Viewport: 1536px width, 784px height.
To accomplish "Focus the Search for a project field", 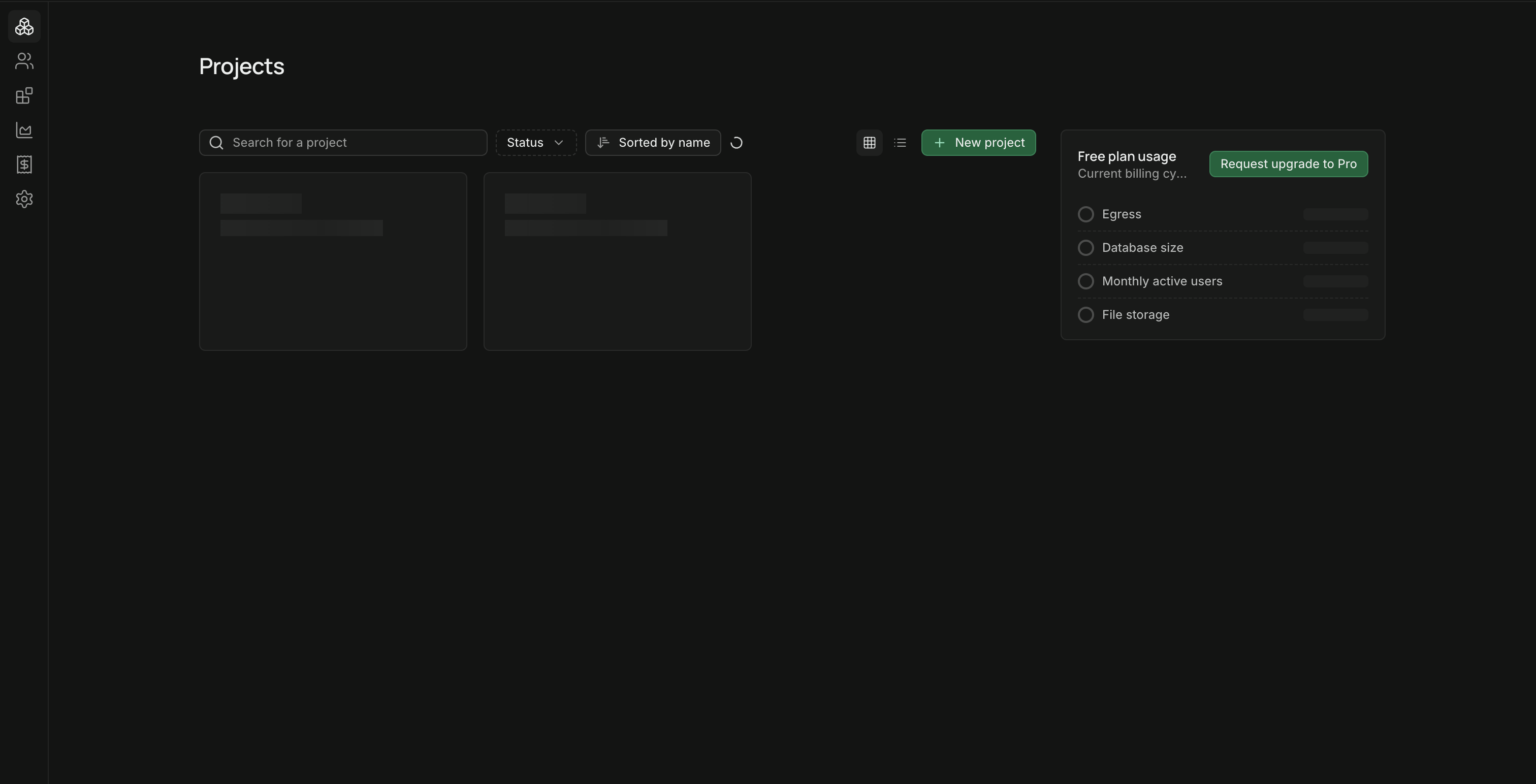I will [343, 143].
